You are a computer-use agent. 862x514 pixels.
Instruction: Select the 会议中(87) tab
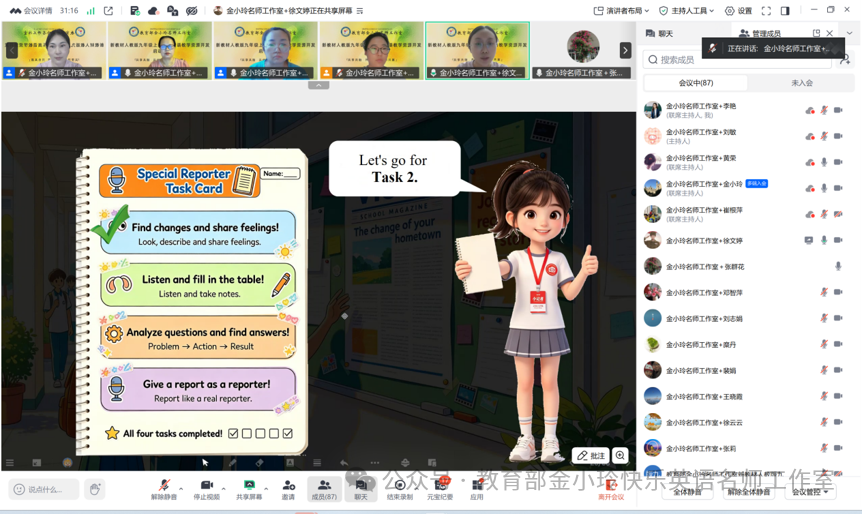pos(696,83)
